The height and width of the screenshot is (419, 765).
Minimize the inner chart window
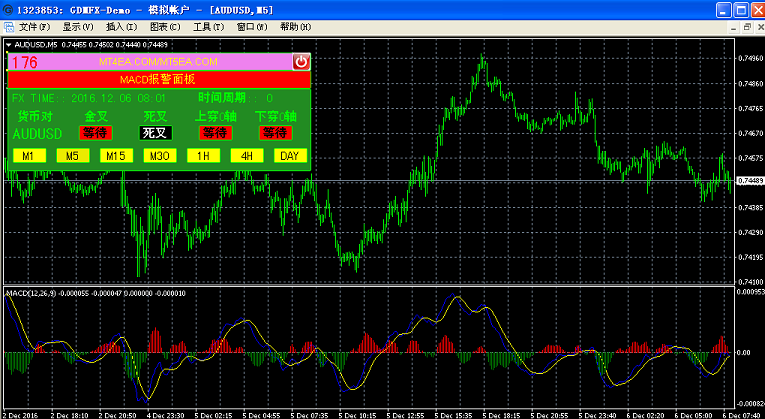[x=736, y=27]
